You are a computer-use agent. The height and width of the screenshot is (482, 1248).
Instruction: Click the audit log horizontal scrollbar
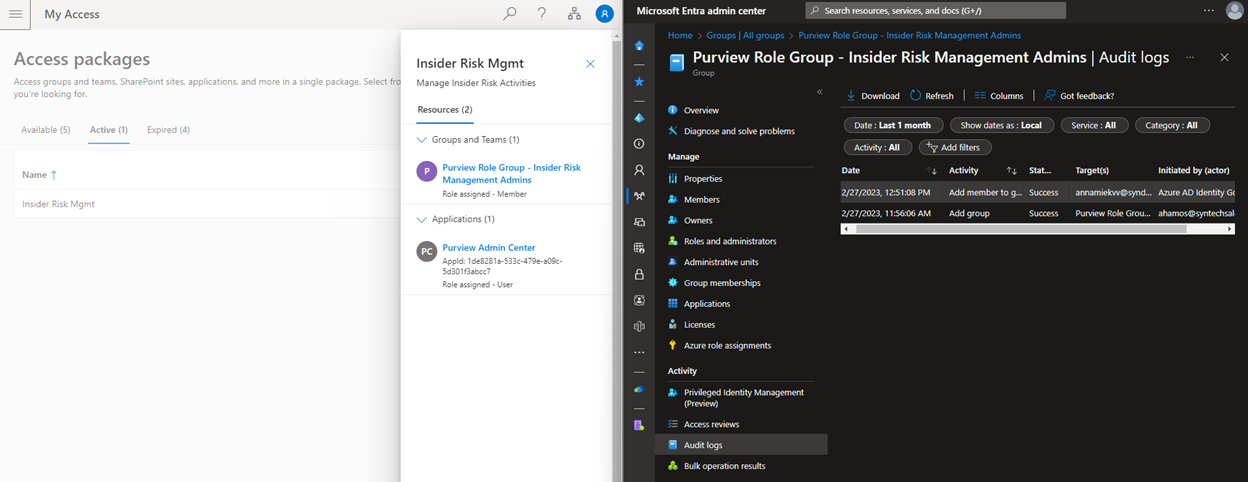[1022, 229]
